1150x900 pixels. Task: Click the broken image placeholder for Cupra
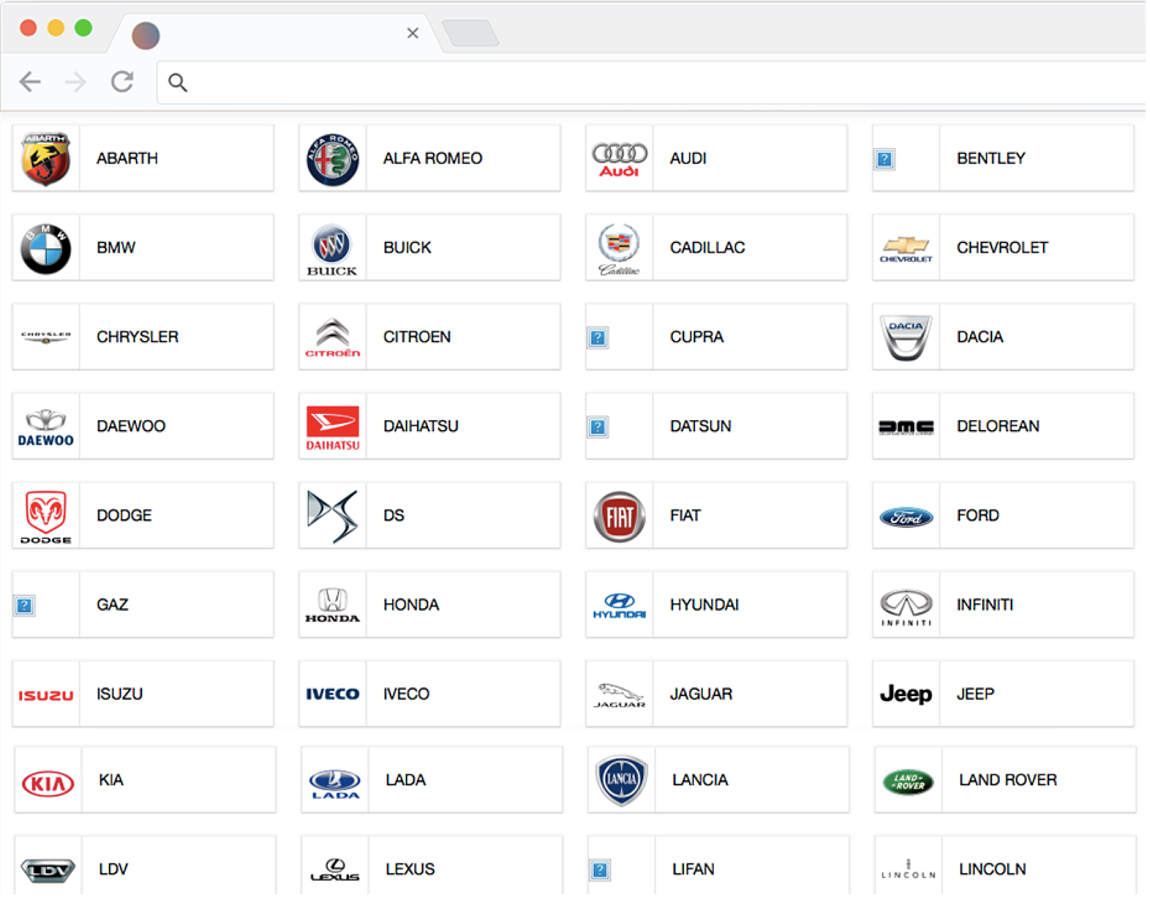click(598, 338)
